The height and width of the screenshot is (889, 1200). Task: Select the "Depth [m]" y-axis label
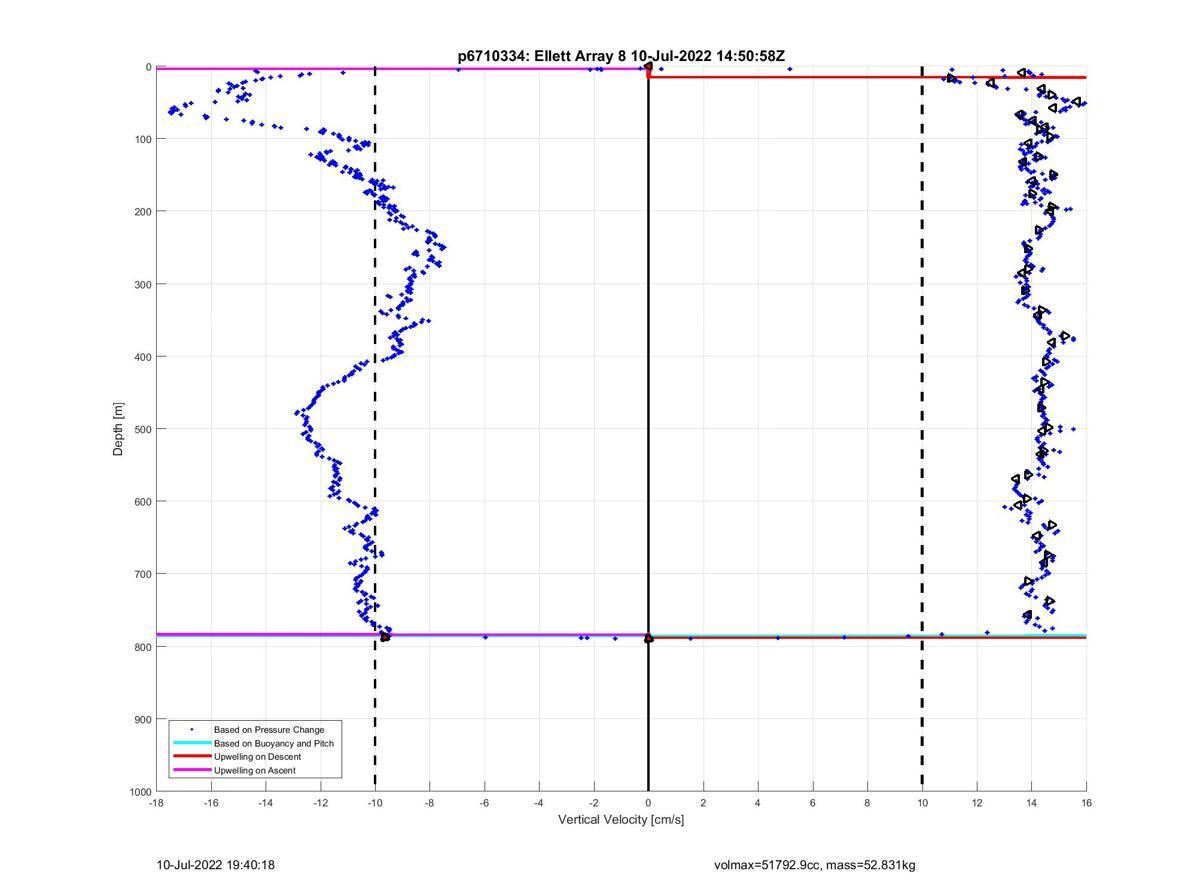click(118, 429)
